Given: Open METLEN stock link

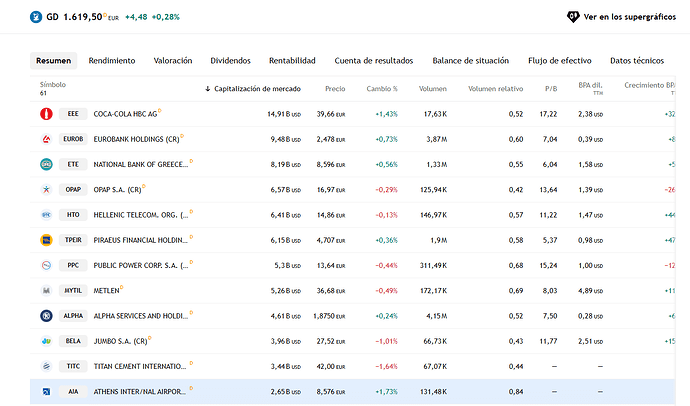Looking at the screenshot, I should pyautogui.click(x=106, y=290).
